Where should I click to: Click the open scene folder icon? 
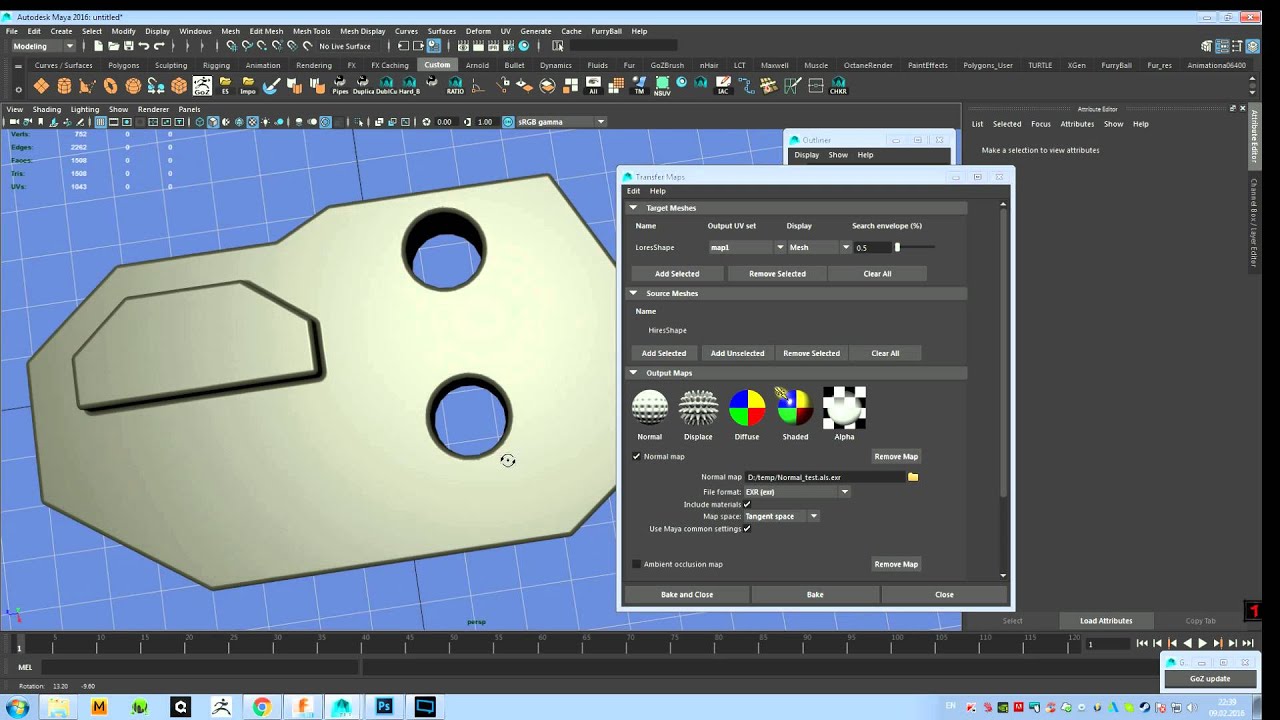(114, 46)
